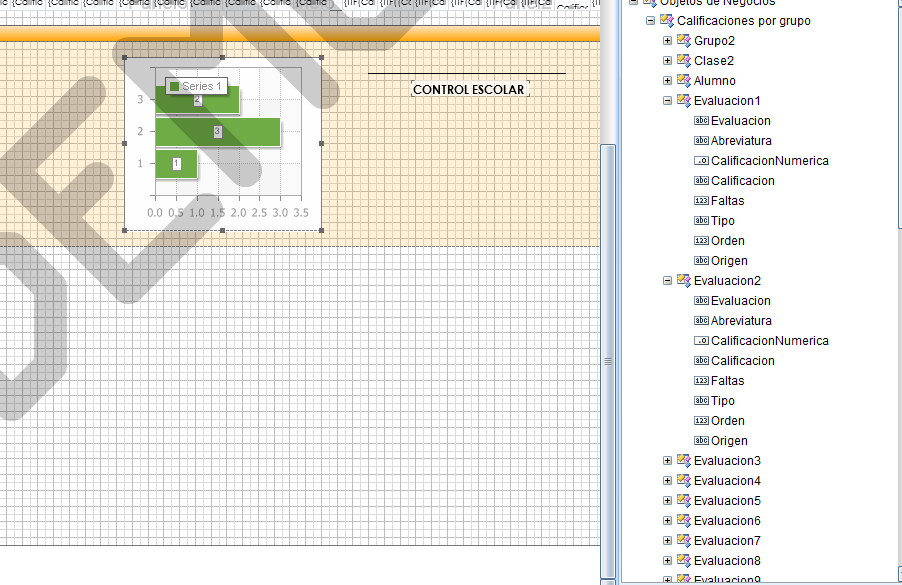
Task: Click abc icon of Abreviatura under Evaluacion1
Action: (701, 141)
